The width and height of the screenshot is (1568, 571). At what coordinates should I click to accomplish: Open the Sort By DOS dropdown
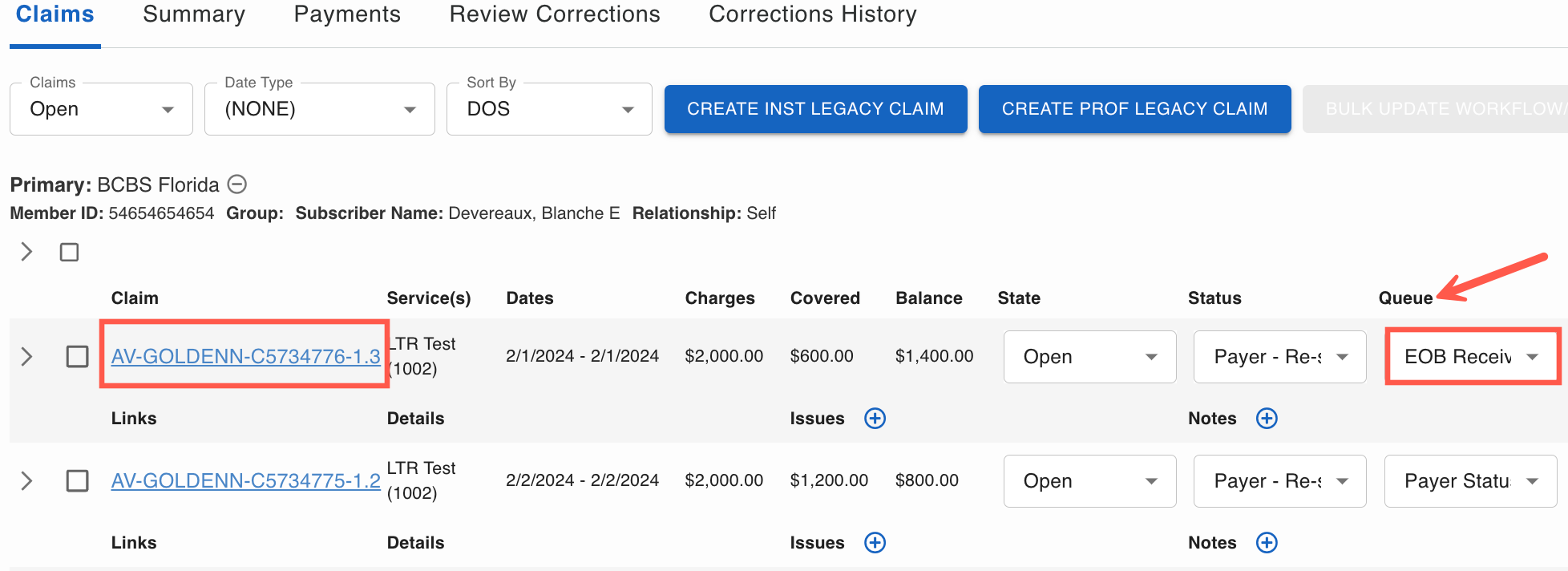(549, 109)
